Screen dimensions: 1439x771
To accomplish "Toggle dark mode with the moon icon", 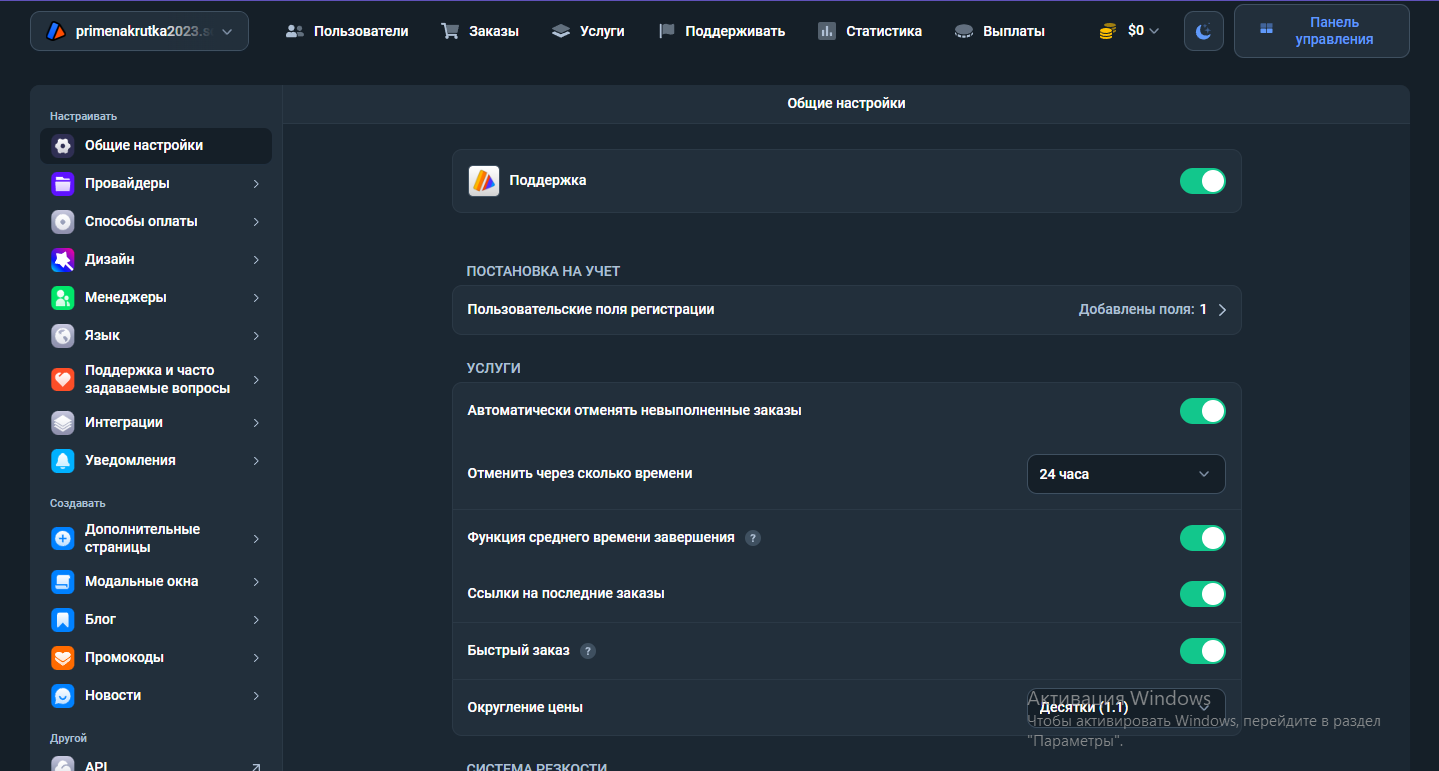I will (1203, 31).
